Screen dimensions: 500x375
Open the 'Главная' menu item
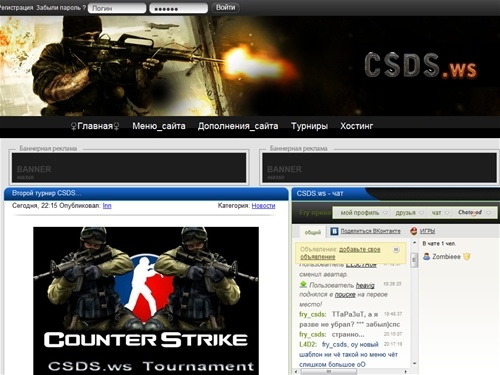95,126
